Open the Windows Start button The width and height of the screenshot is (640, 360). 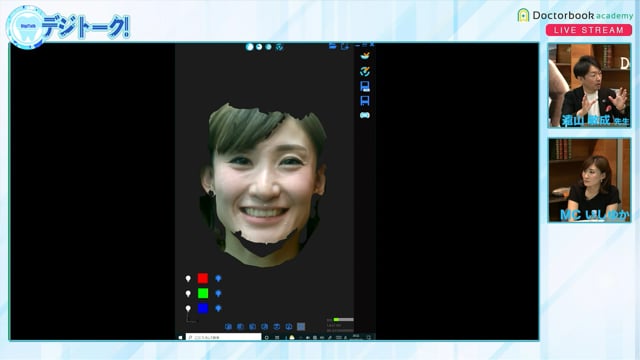coord(180,338)
